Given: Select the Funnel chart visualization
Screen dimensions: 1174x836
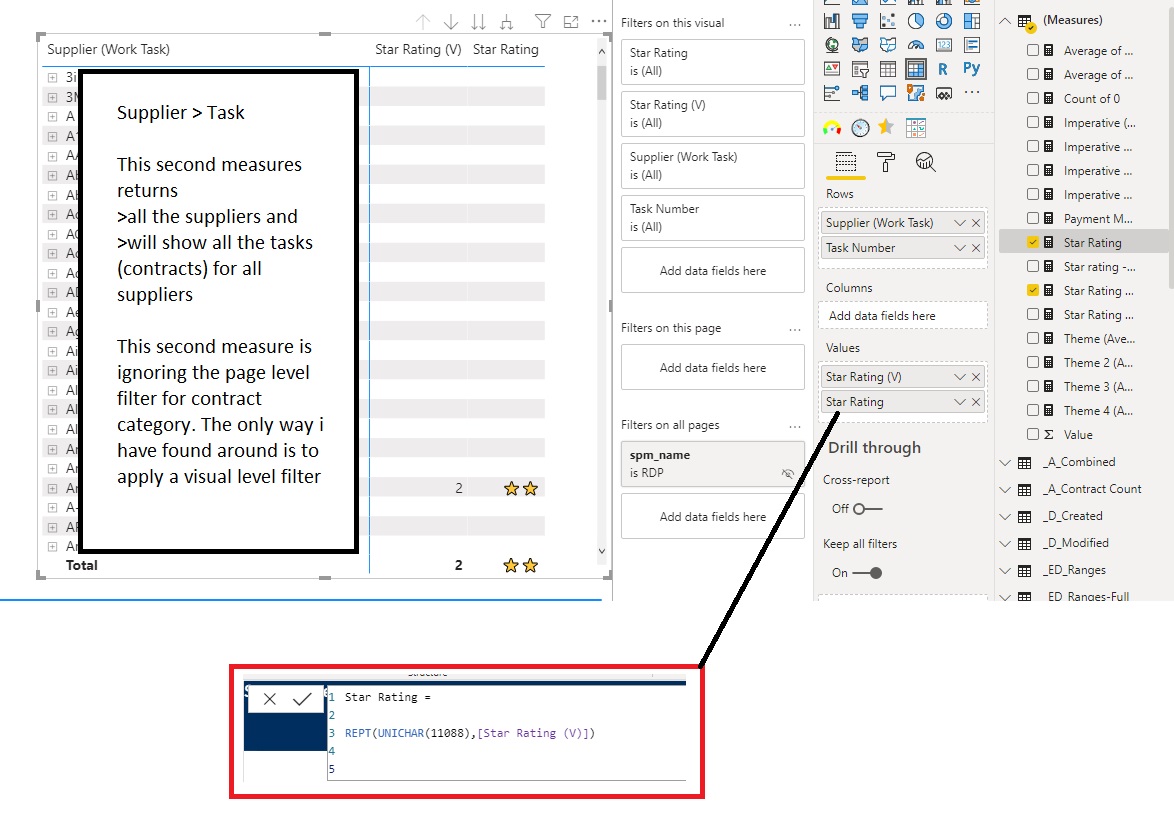Looking at the screenshot, I should point(860,21).
